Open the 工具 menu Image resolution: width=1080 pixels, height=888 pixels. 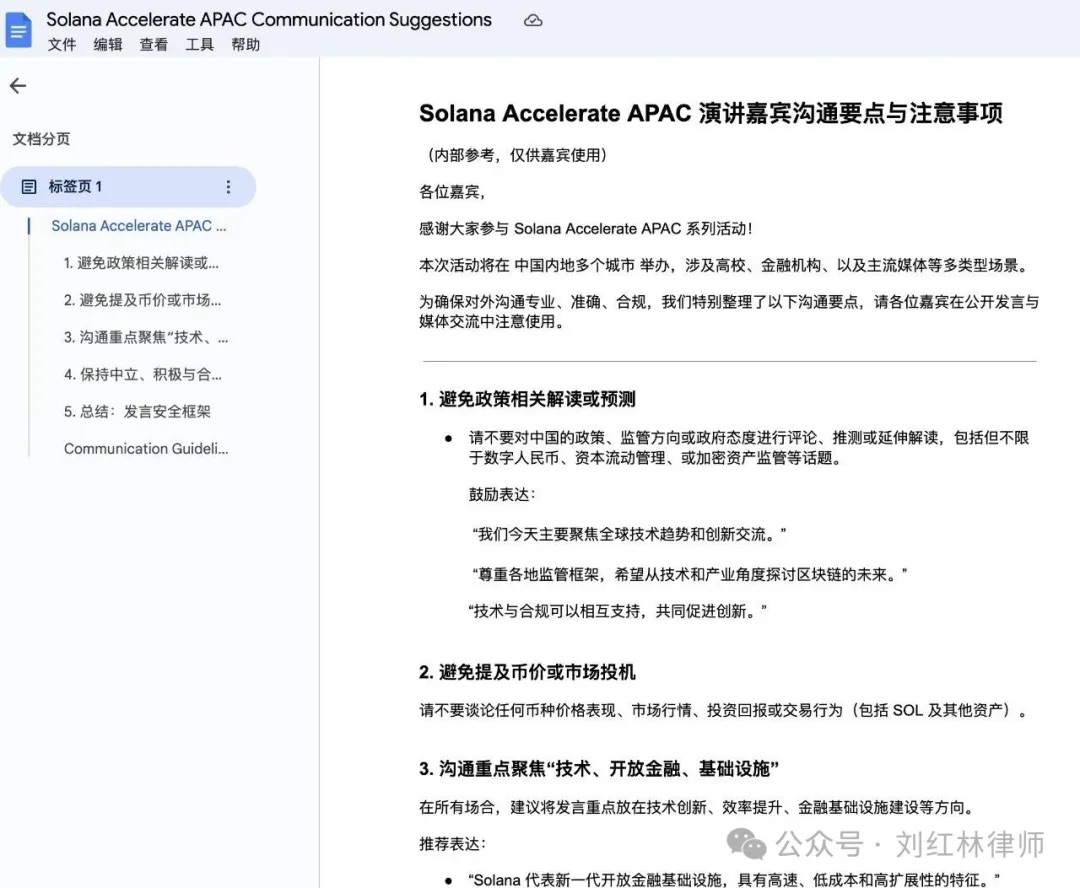[x=199, y=44]
